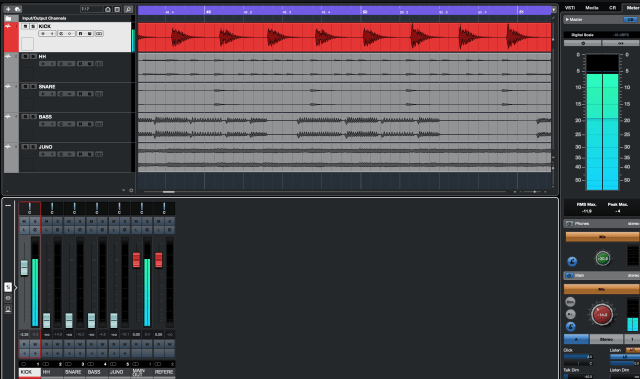This screenshot has height=379, width=640.
Task: Click the Click metronome icon in Phones section
Action: [572, 262]
